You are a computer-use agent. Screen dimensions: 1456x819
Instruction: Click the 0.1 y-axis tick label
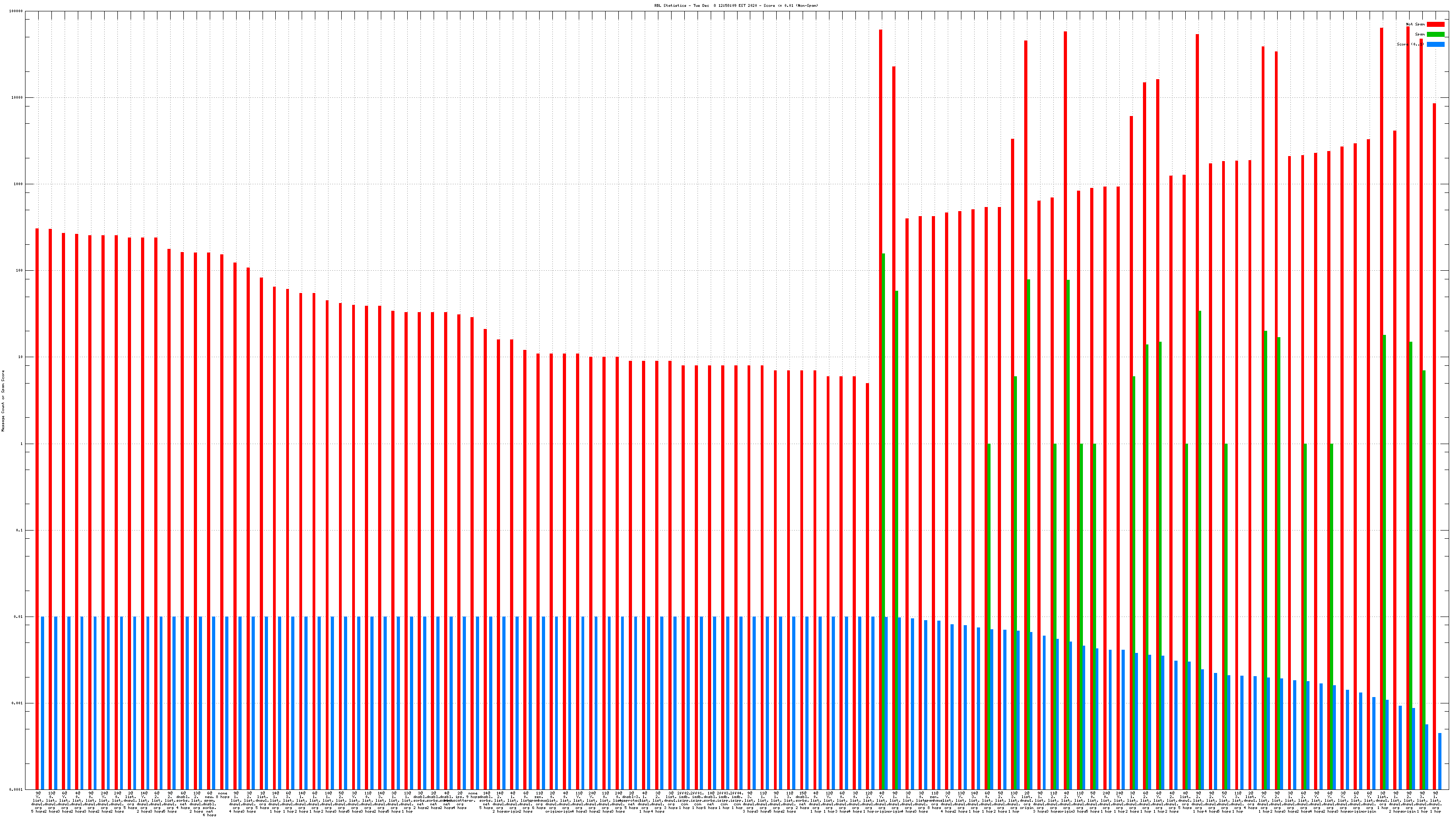20,530
